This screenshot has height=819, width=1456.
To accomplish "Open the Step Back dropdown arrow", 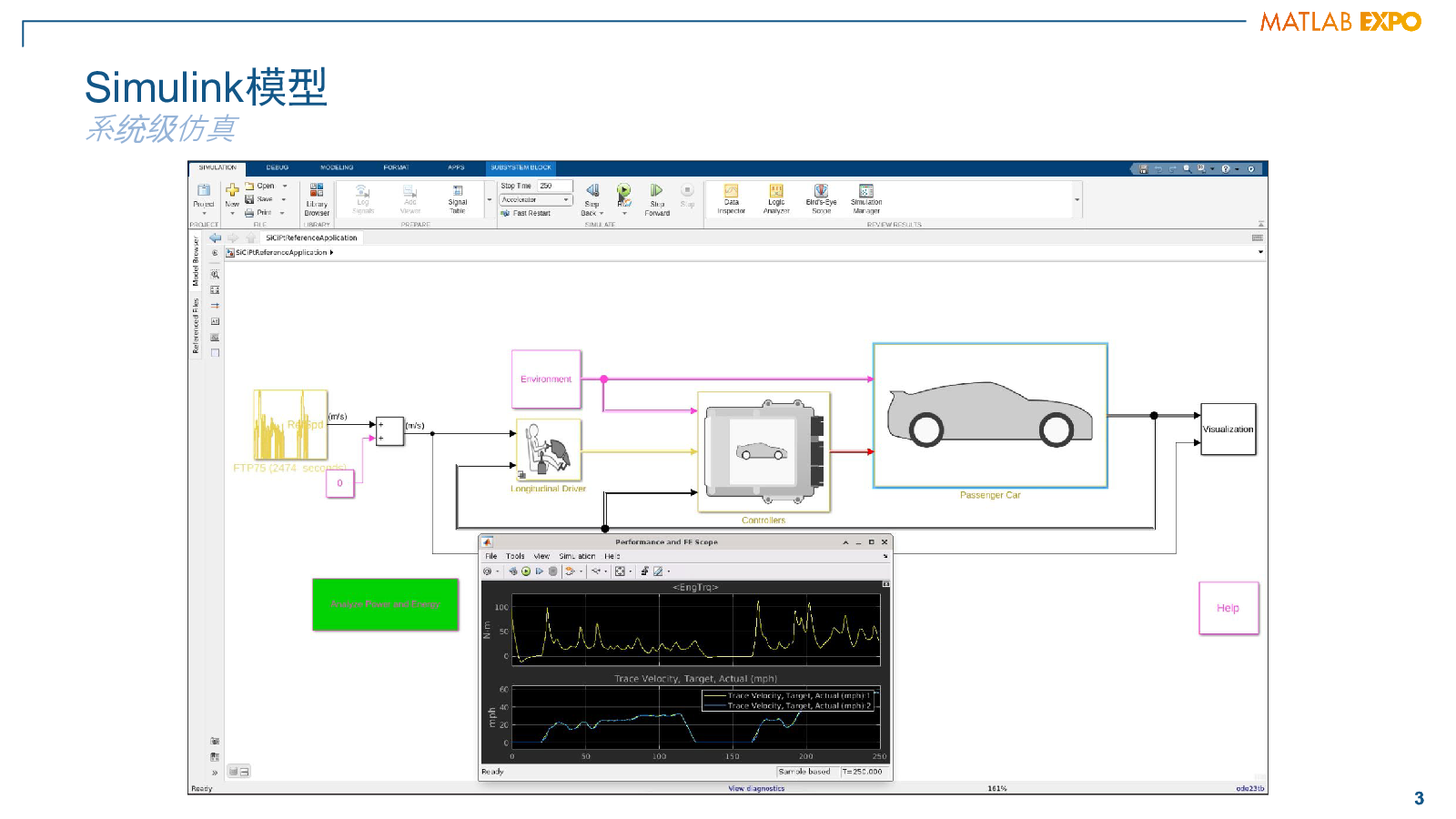I will [x=602, y=214].
